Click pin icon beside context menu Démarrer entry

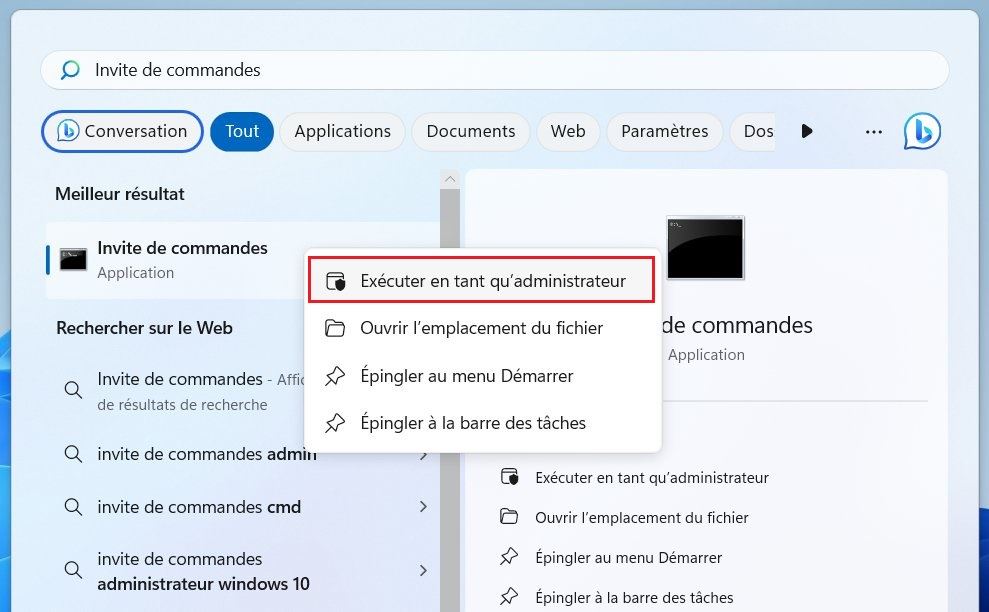[x=335, y=375]
